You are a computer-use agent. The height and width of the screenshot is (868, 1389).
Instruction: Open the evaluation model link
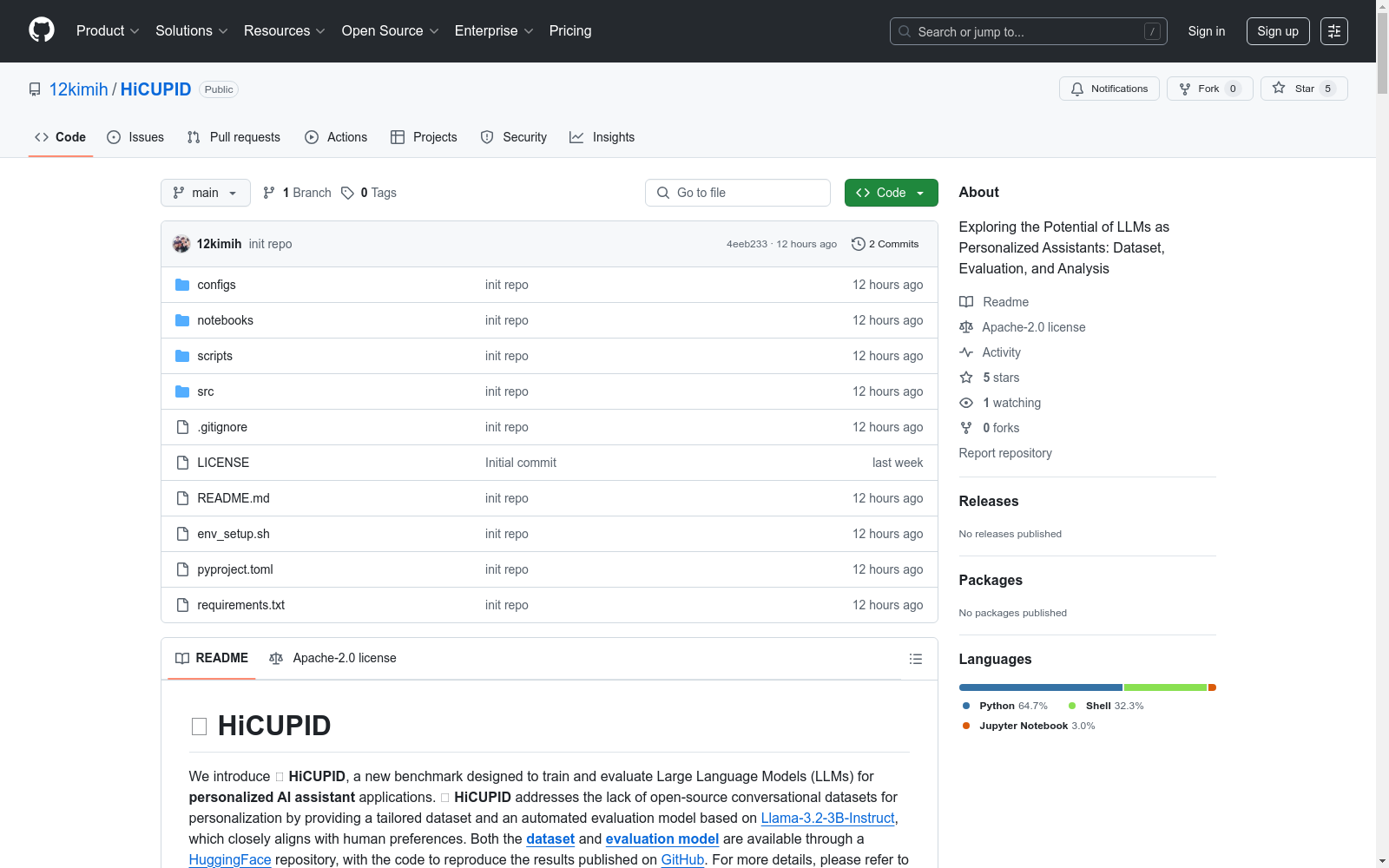coord(662,838)
